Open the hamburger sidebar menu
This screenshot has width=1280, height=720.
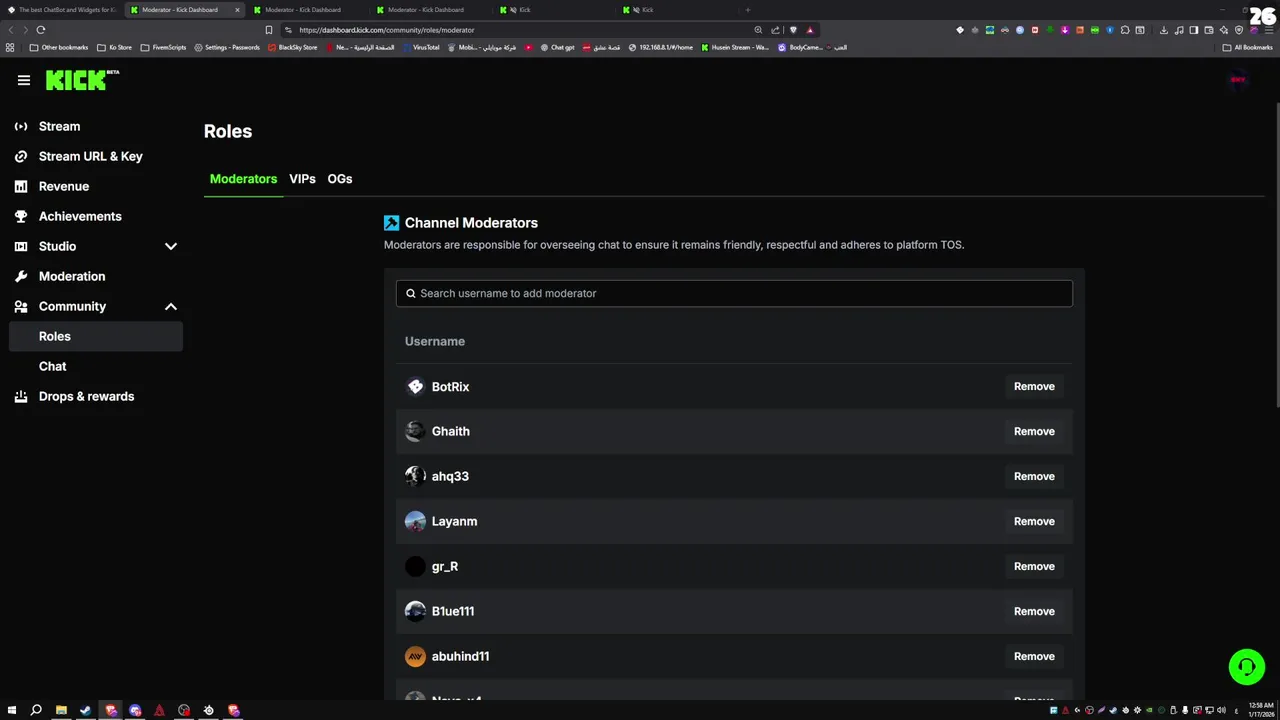coord(24,80)
